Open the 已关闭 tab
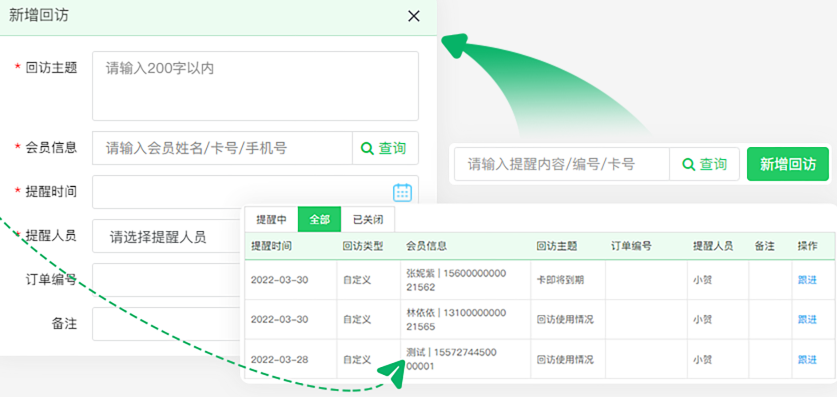This screenshot has width=837, height=397. click(x=367, y=219)
